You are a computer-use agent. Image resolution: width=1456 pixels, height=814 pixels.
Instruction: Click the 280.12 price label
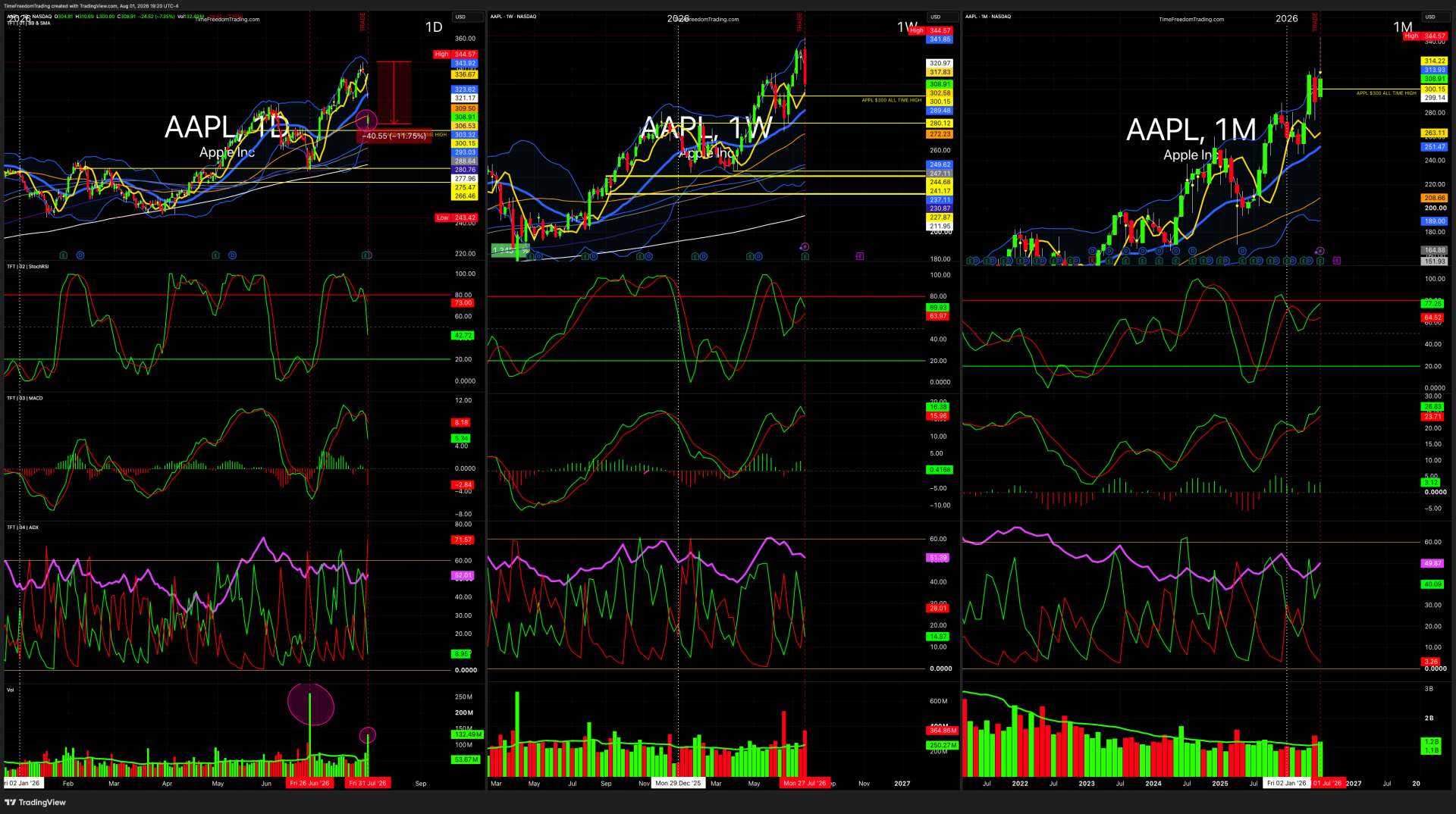(x=940, y=123)
